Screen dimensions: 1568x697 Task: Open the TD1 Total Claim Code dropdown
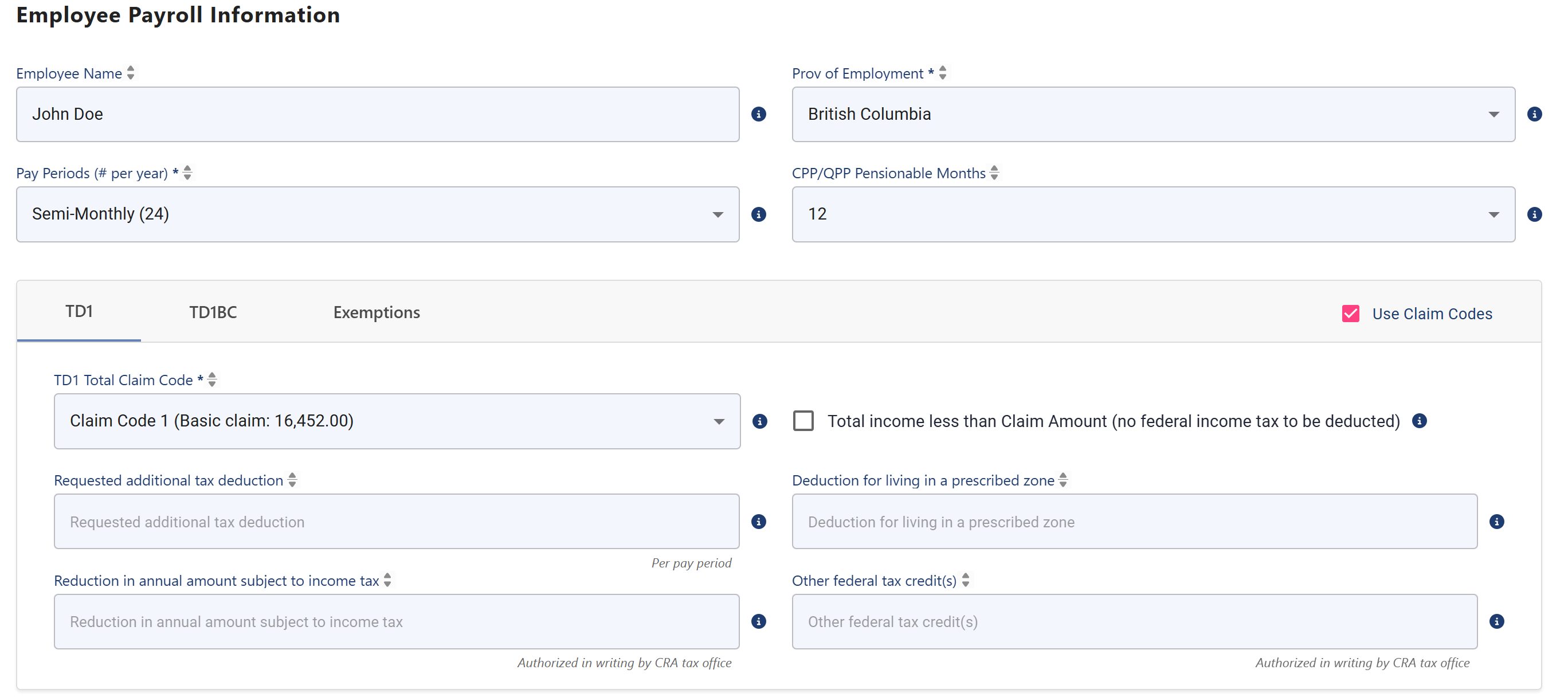[397, 421]
